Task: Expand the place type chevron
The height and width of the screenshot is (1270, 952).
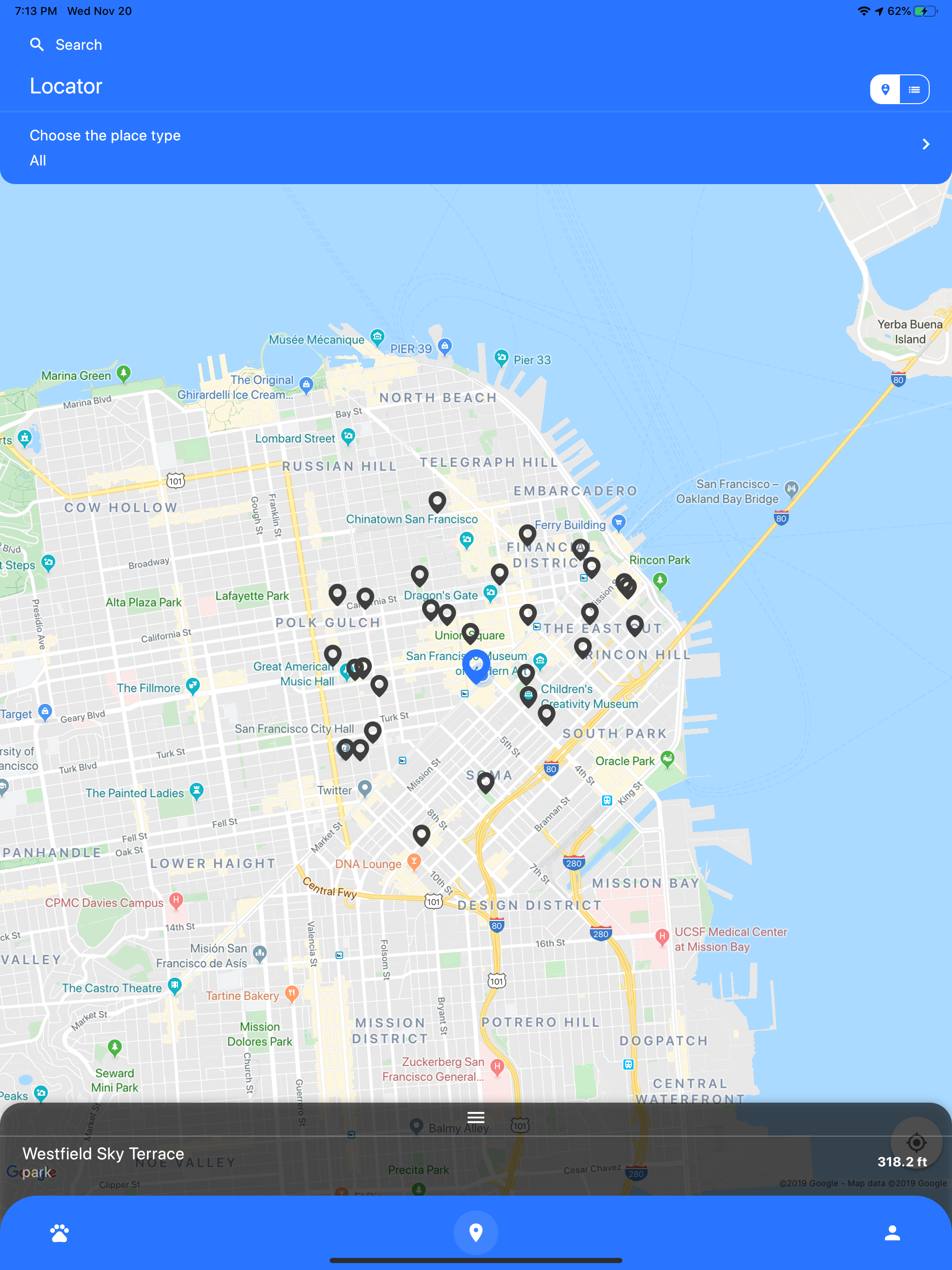Action: tap(926, 144)
